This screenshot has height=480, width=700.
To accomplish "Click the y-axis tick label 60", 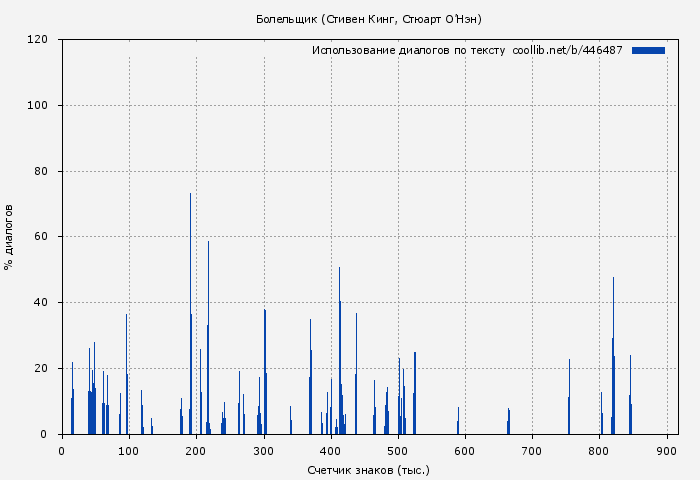I will (41, 237).
